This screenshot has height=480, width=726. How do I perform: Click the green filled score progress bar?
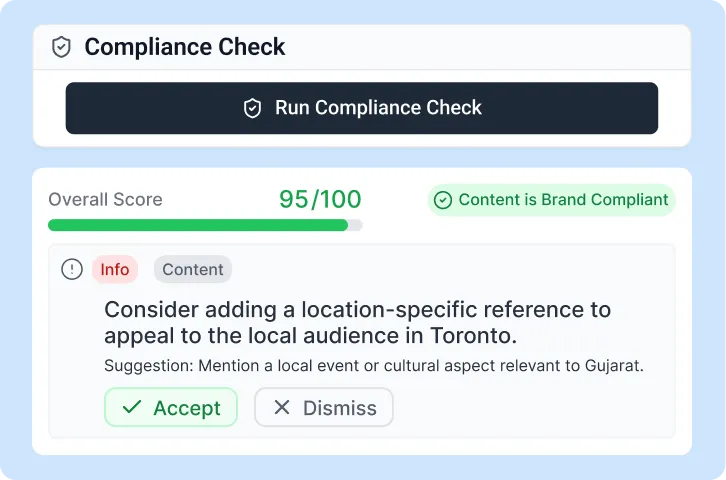(x=198, y=225)
